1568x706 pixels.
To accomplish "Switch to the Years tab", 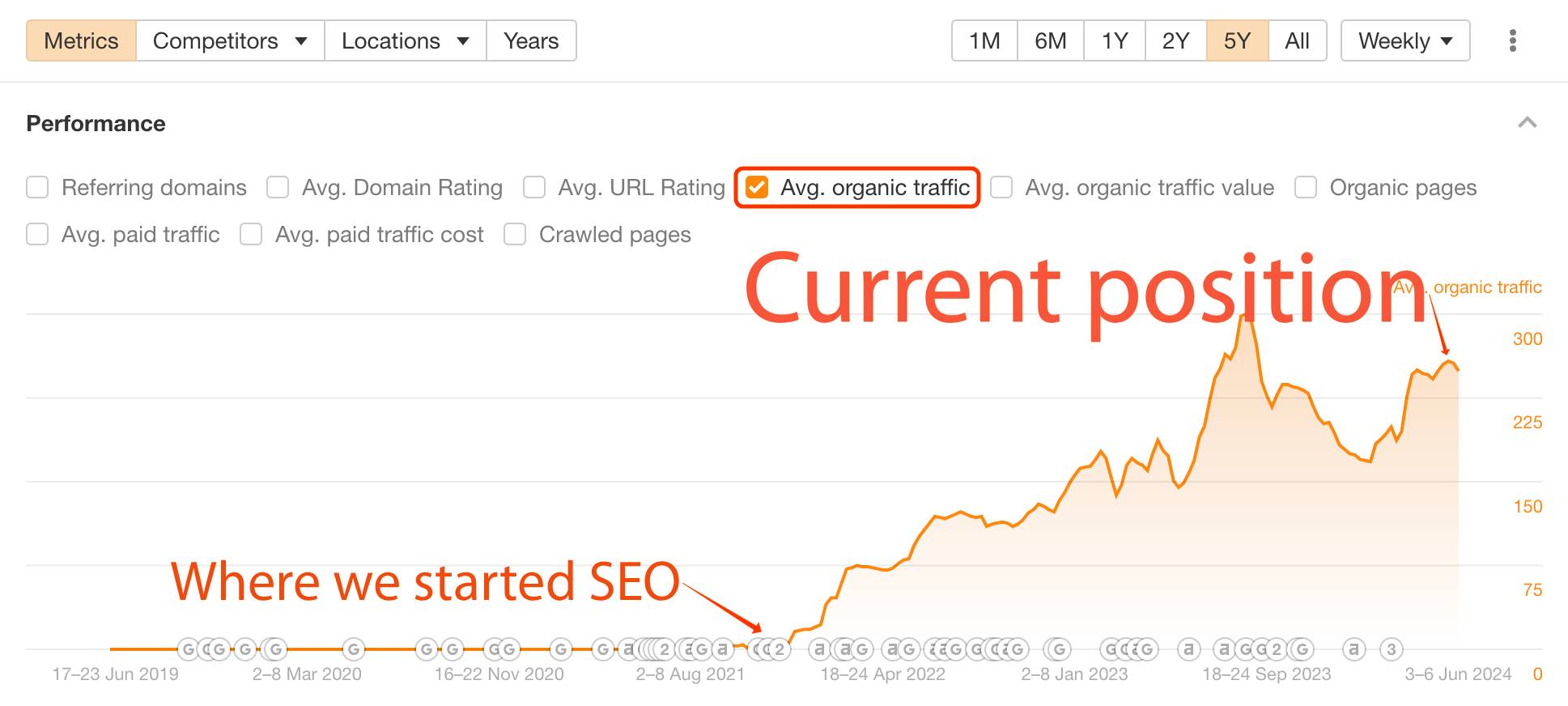I will point(531,40).
